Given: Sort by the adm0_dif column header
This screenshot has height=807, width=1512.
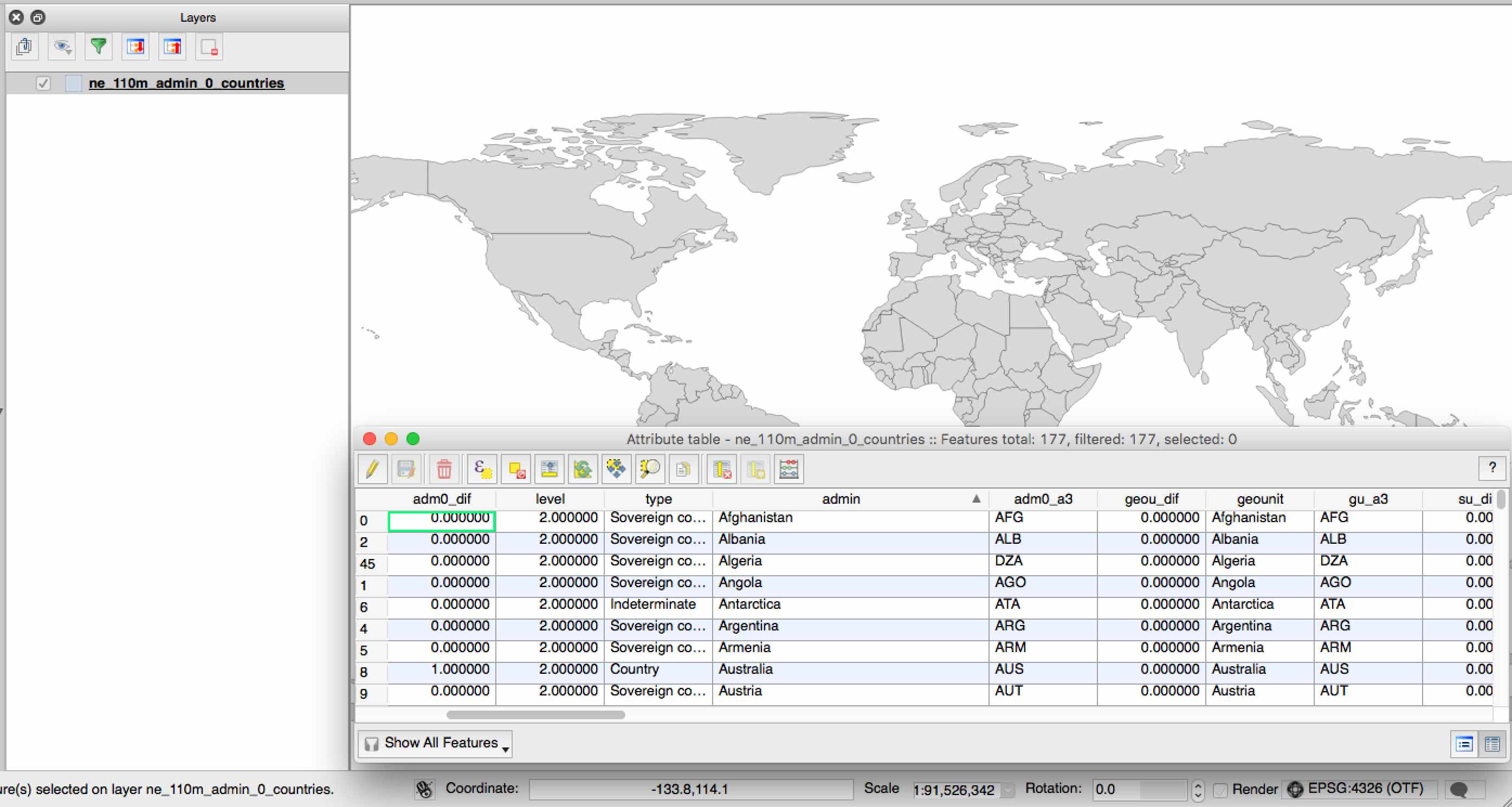Looking at the screenshot, I should coord(441,499).
